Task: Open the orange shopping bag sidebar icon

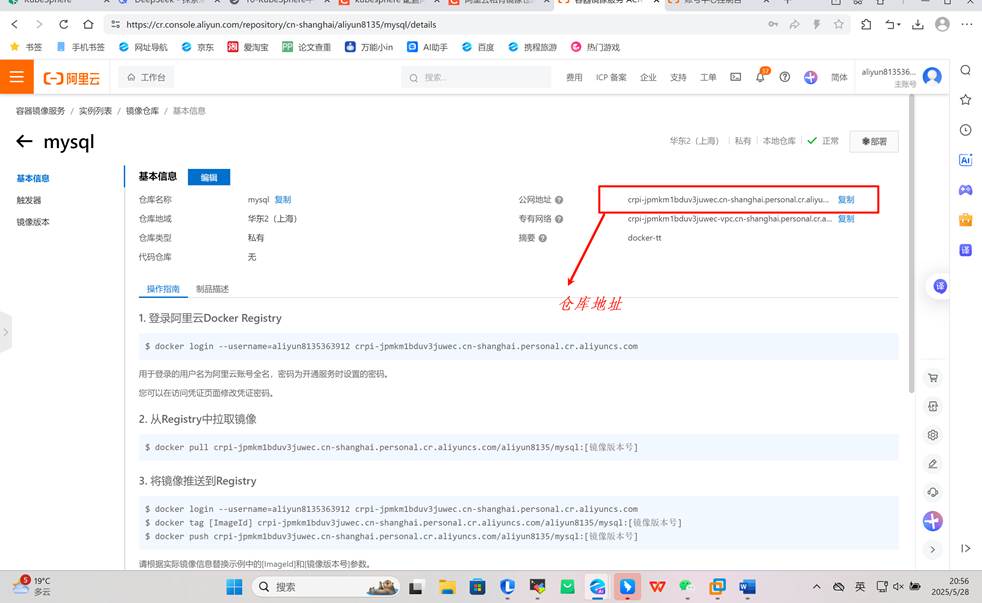Action: click(x=966, y=220)
